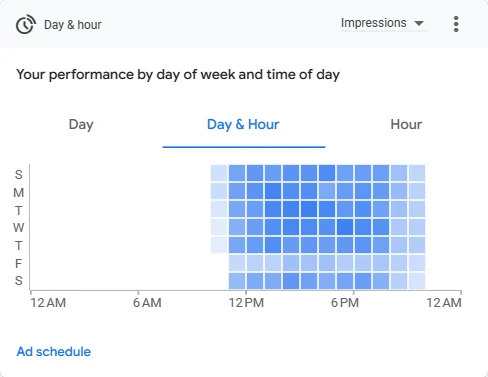
Task: Click the Impressions dropdown arrow
Action: 419,23
